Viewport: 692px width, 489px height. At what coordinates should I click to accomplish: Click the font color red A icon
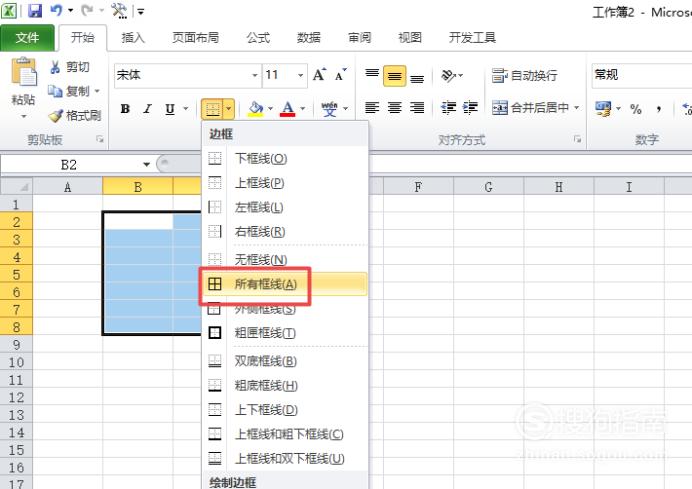[x=287, y=109]
